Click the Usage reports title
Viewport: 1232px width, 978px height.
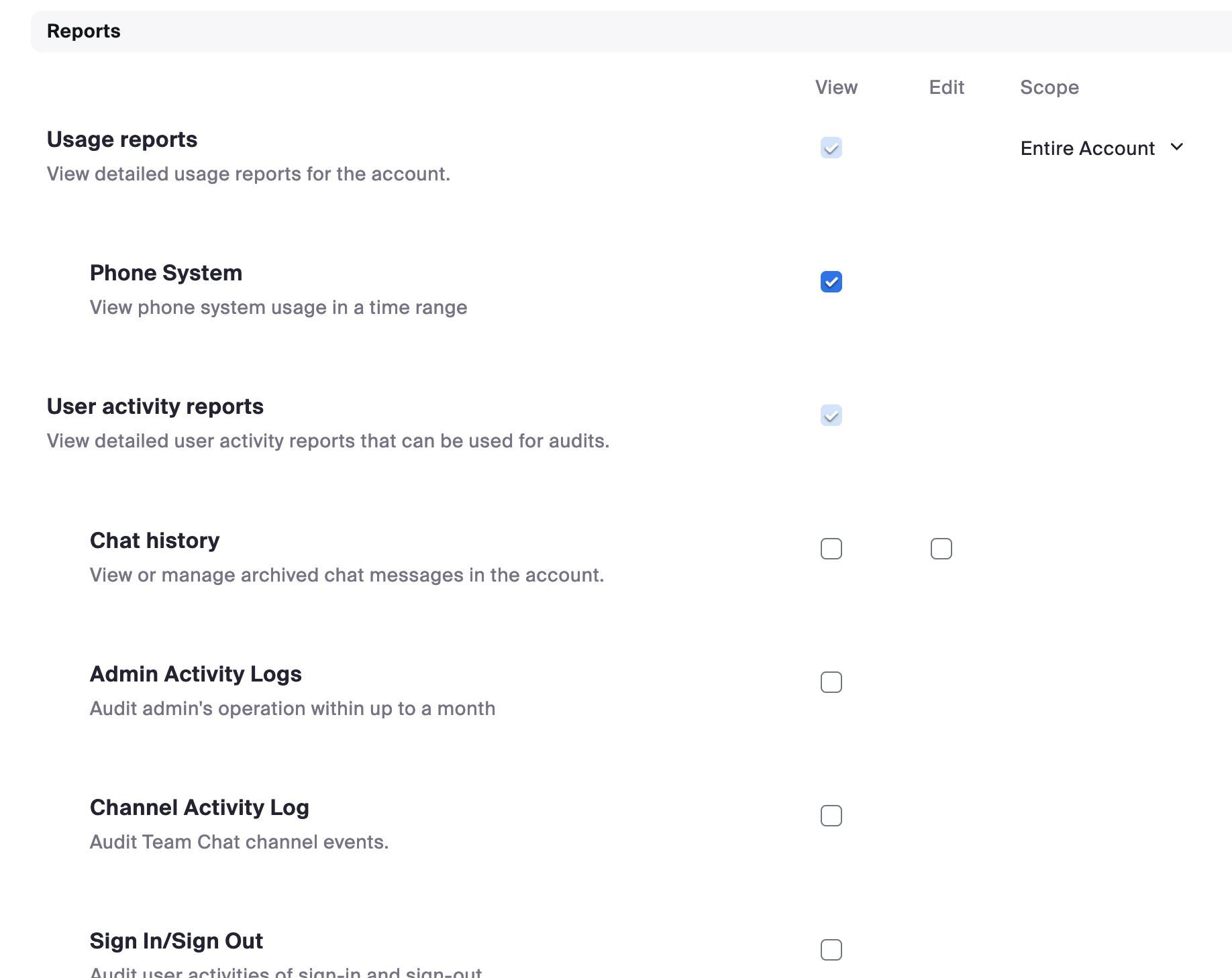pos(122,140)
